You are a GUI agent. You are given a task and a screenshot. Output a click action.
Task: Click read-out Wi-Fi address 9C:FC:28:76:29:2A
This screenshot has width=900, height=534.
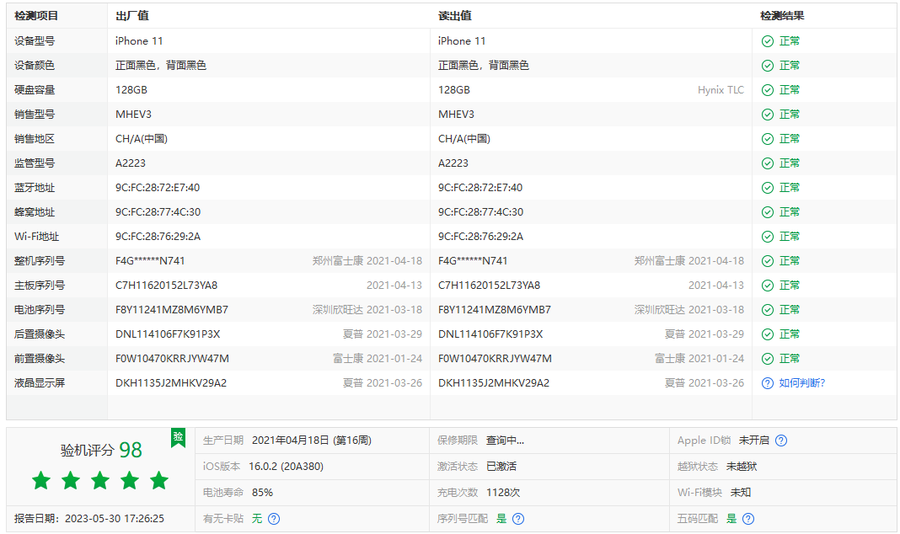480,237
